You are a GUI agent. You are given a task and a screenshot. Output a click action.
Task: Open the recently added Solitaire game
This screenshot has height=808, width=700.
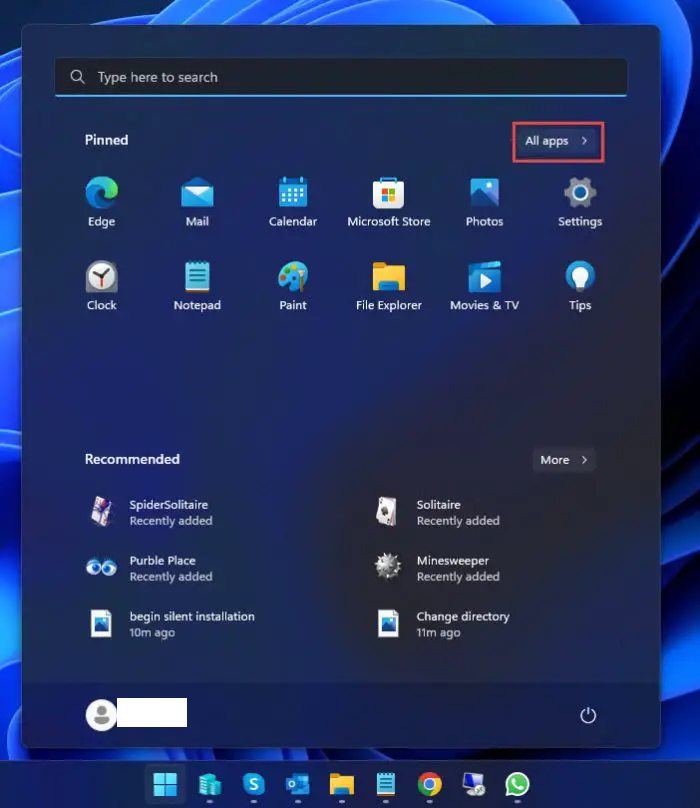pyautogui.click(x=438, y=512)
